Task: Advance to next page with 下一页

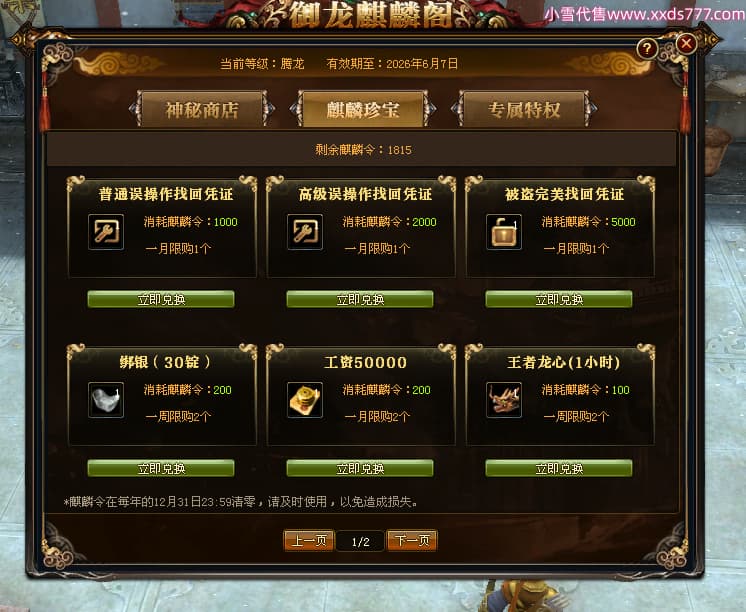Action: pos(412,541)
